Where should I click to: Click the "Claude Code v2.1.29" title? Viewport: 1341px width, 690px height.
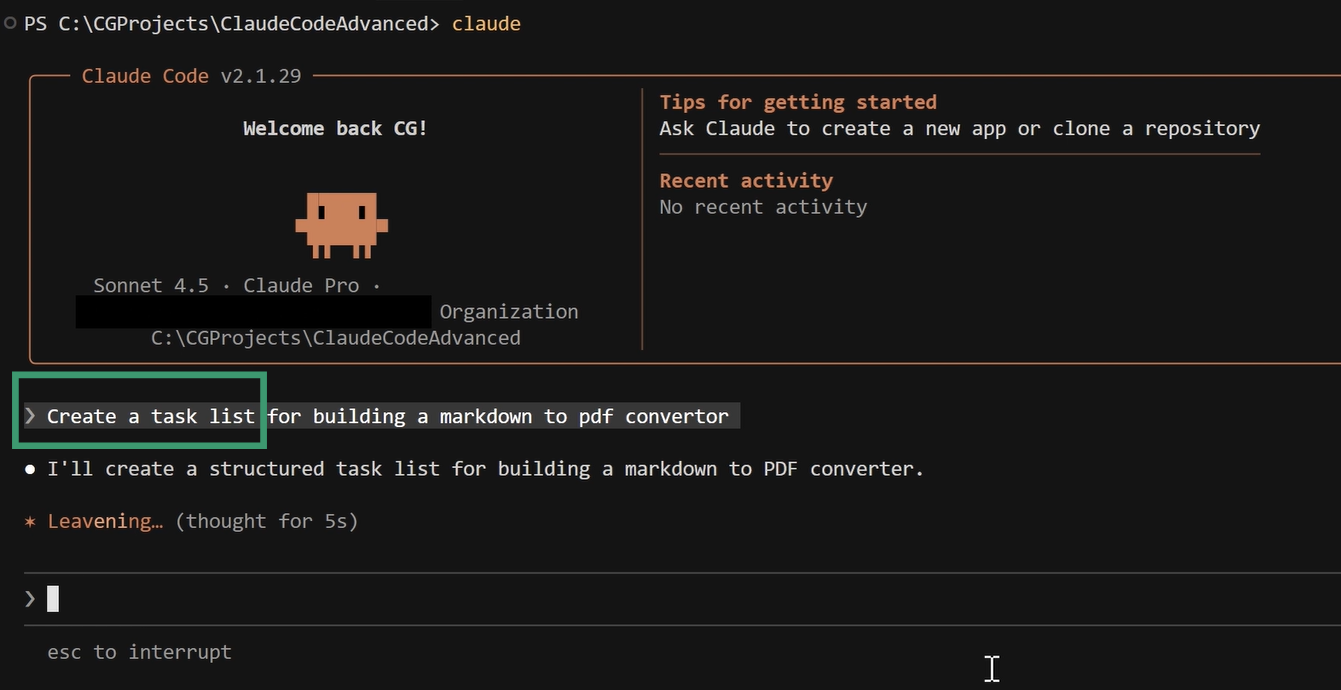[191, 76]
